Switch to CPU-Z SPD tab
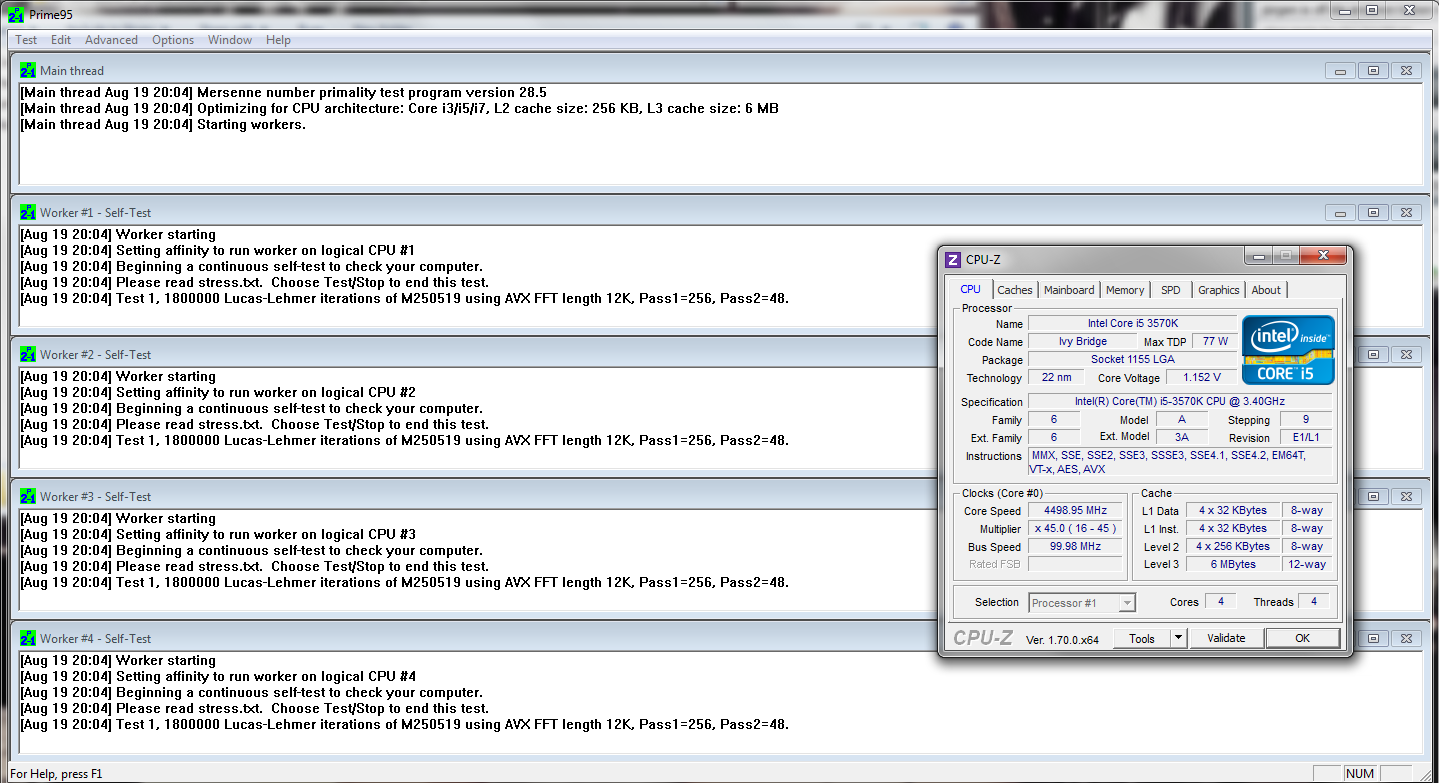1439x783 pixels. pos(1171,290)
